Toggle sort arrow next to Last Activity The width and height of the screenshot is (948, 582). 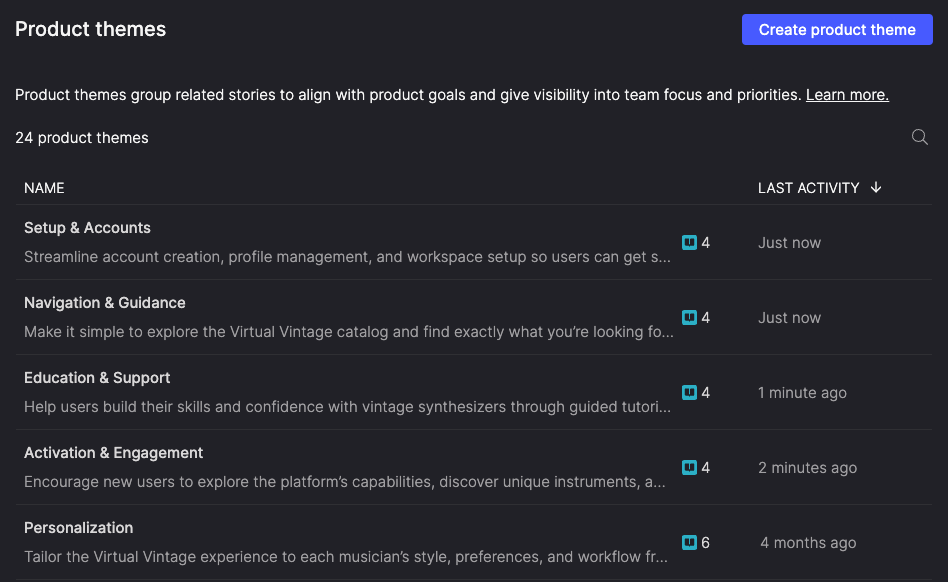(x=876, y=187)
